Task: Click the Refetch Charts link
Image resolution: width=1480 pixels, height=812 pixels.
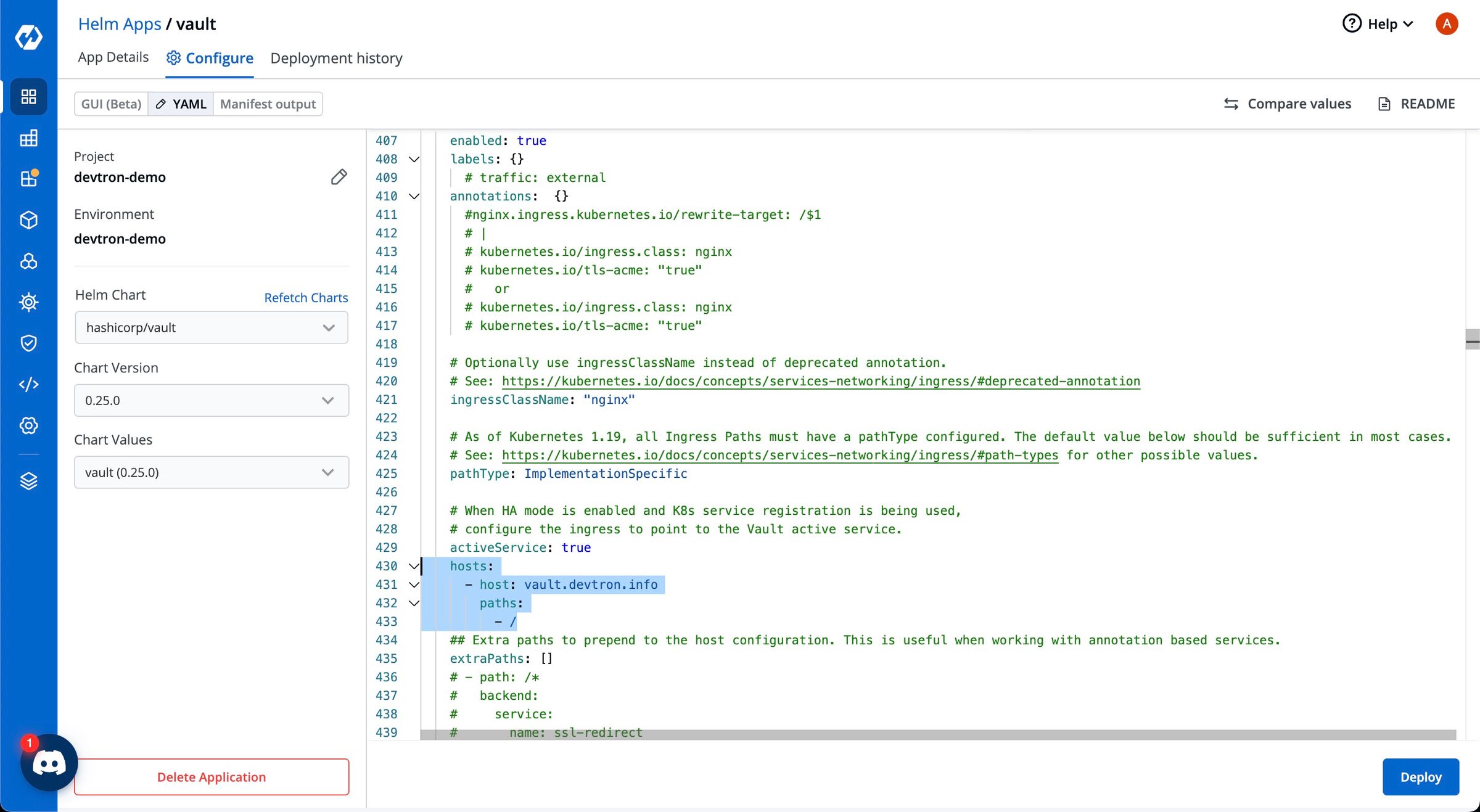Action: pyautogui.click(x=306, y=298)
